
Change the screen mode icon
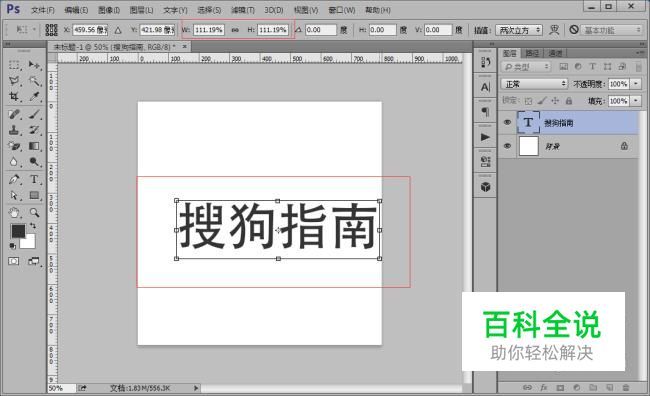coord(34,261)
